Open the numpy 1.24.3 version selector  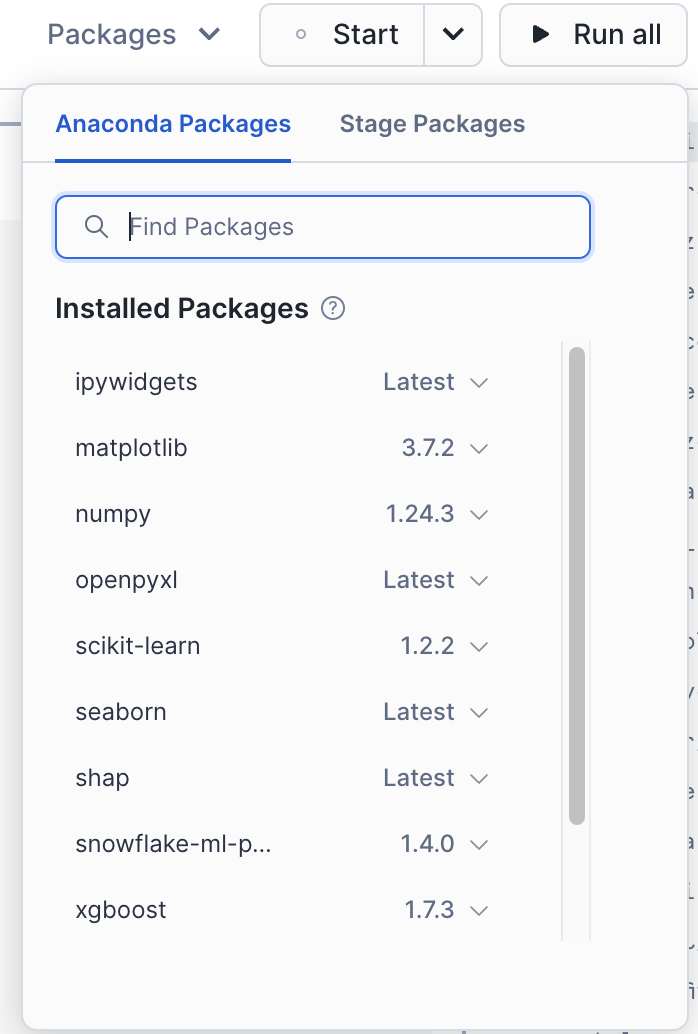478,514
